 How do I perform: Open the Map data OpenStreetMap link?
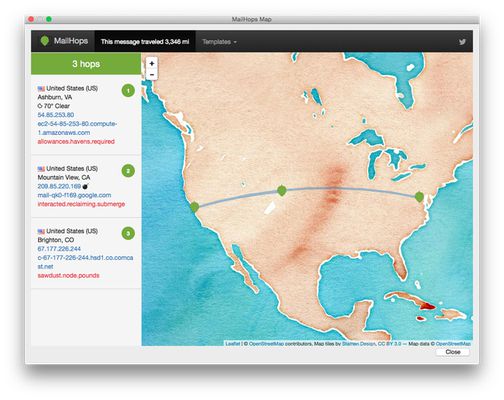453,343
